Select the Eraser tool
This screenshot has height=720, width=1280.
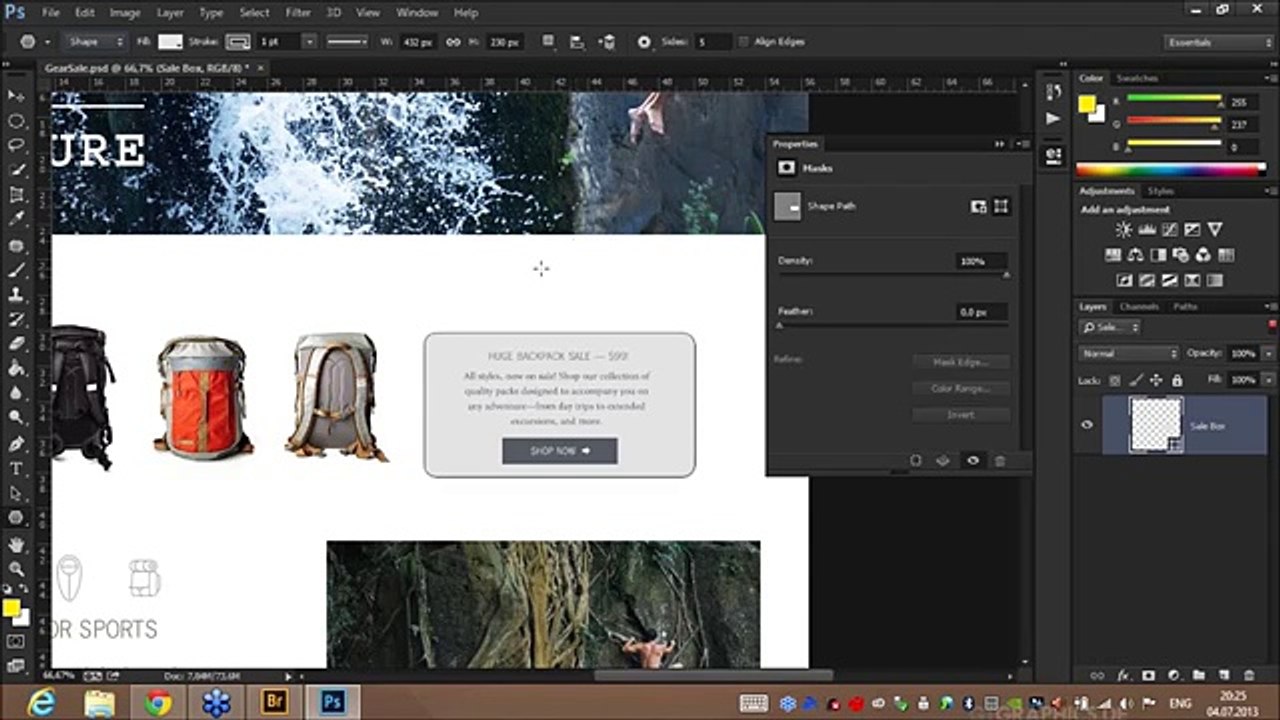click(x=16, y=344)
